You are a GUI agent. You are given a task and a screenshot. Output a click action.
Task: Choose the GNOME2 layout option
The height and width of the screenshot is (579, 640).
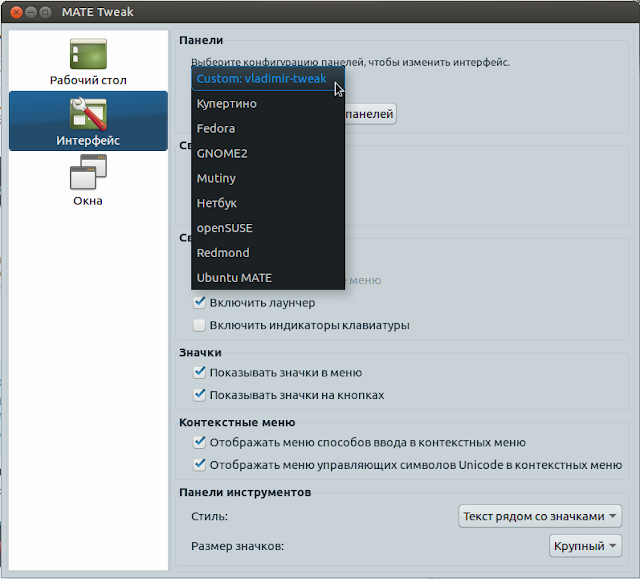coord(268,153)
